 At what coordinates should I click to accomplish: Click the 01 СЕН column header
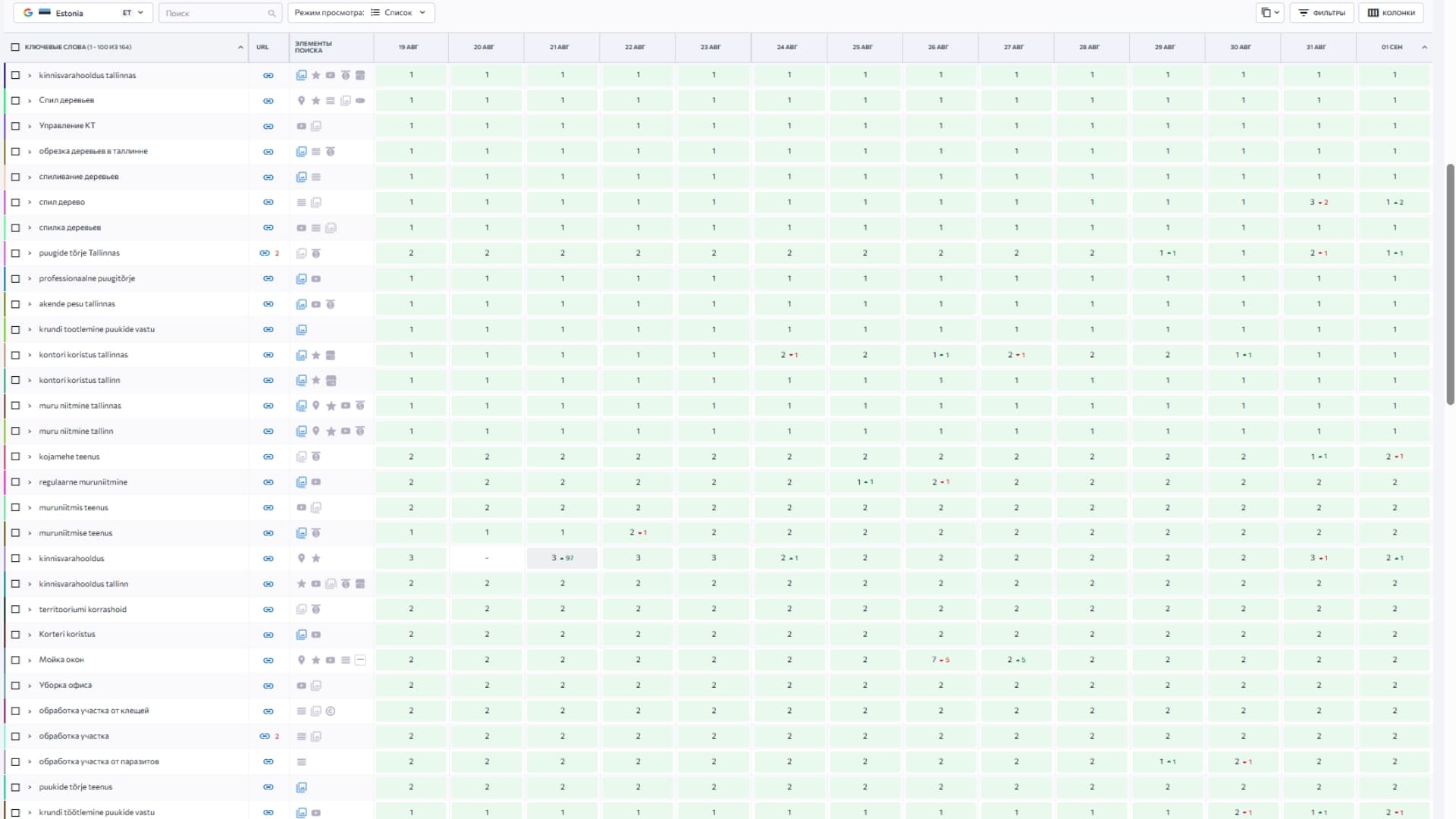(x=1392, y=47)
